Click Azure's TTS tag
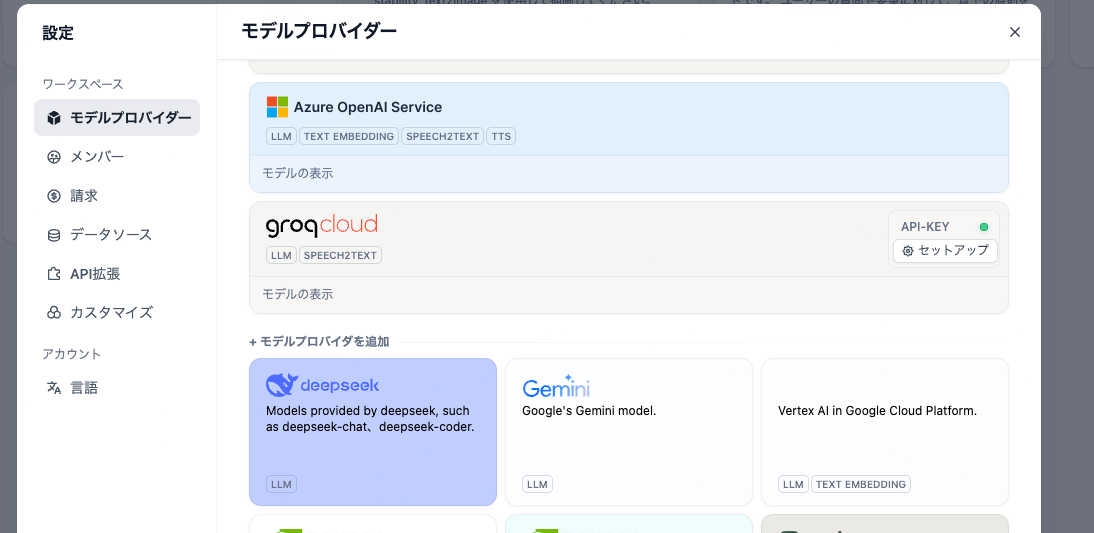This screenshot has width=1094, height=533. tap(501, 136)
